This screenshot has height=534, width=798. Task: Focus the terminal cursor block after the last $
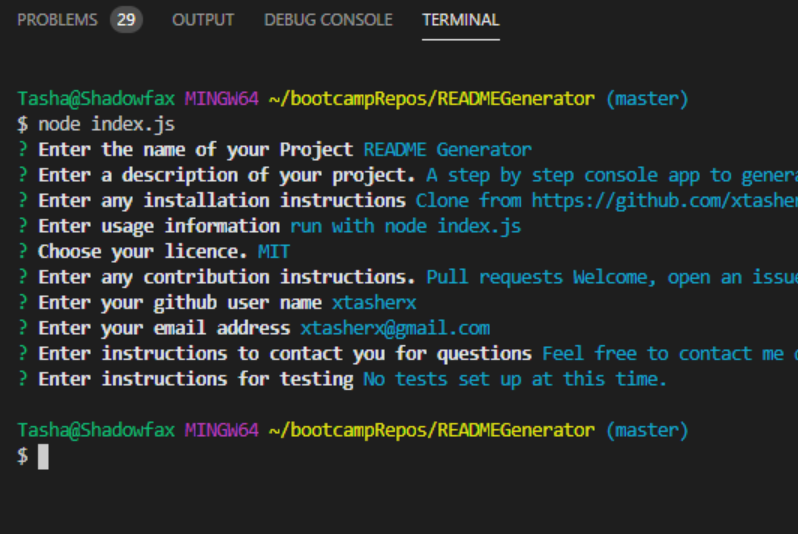(43, 457)
